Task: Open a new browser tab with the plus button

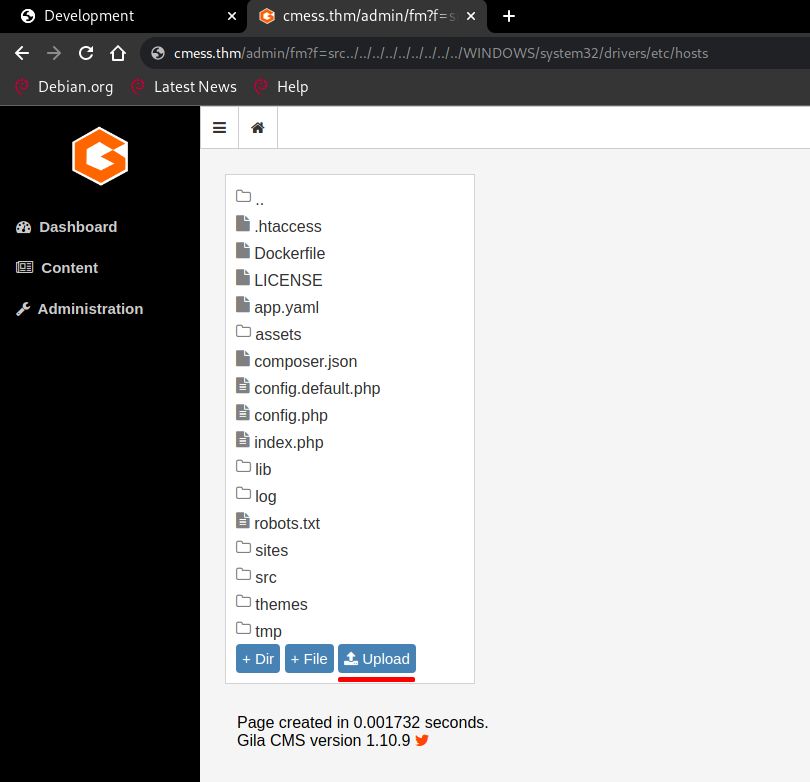Action: [x=508, y=16]
